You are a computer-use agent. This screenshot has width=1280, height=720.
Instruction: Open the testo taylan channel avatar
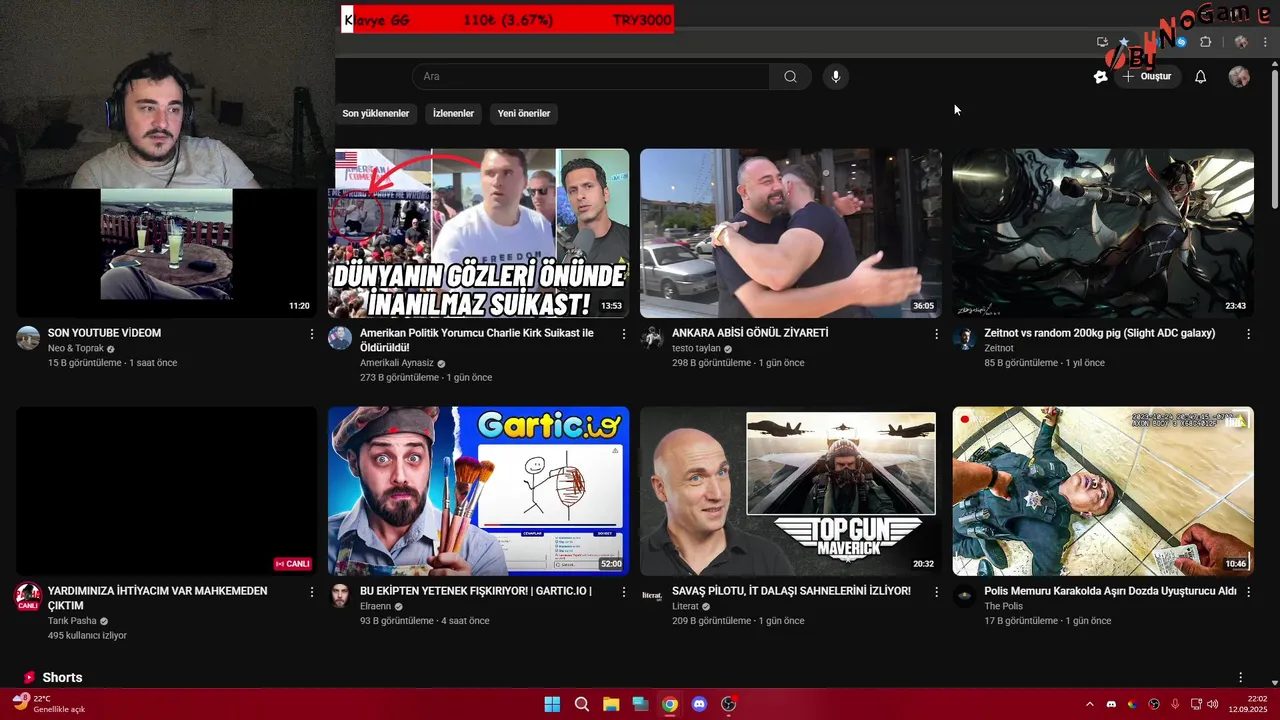point(652,338)
